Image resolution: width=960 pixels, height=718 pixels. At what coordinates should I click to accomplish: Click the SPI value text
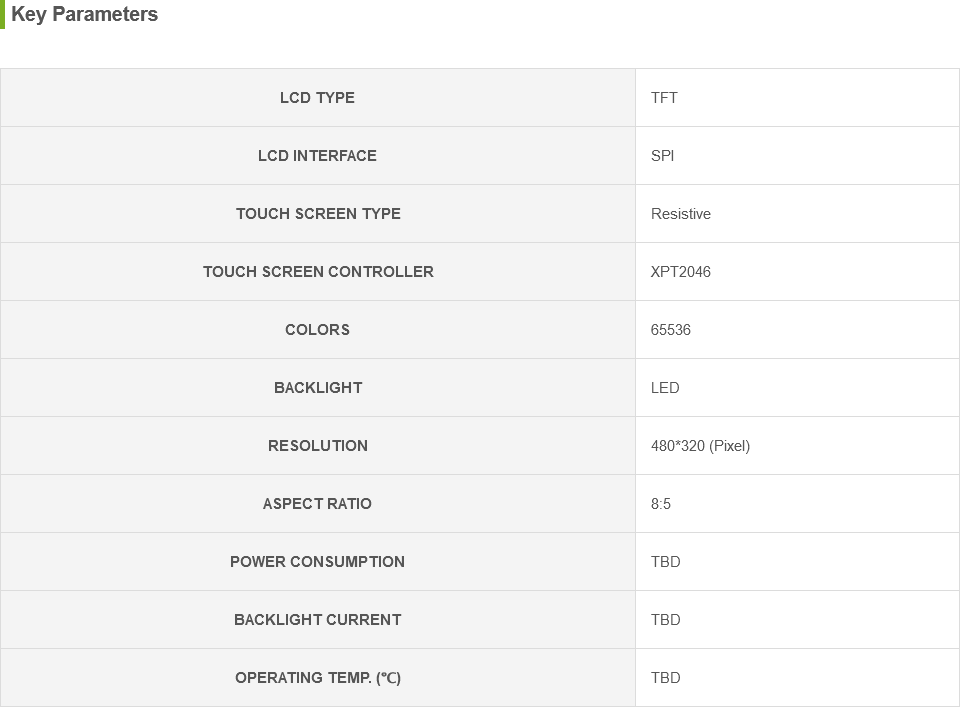pos(662,156)
